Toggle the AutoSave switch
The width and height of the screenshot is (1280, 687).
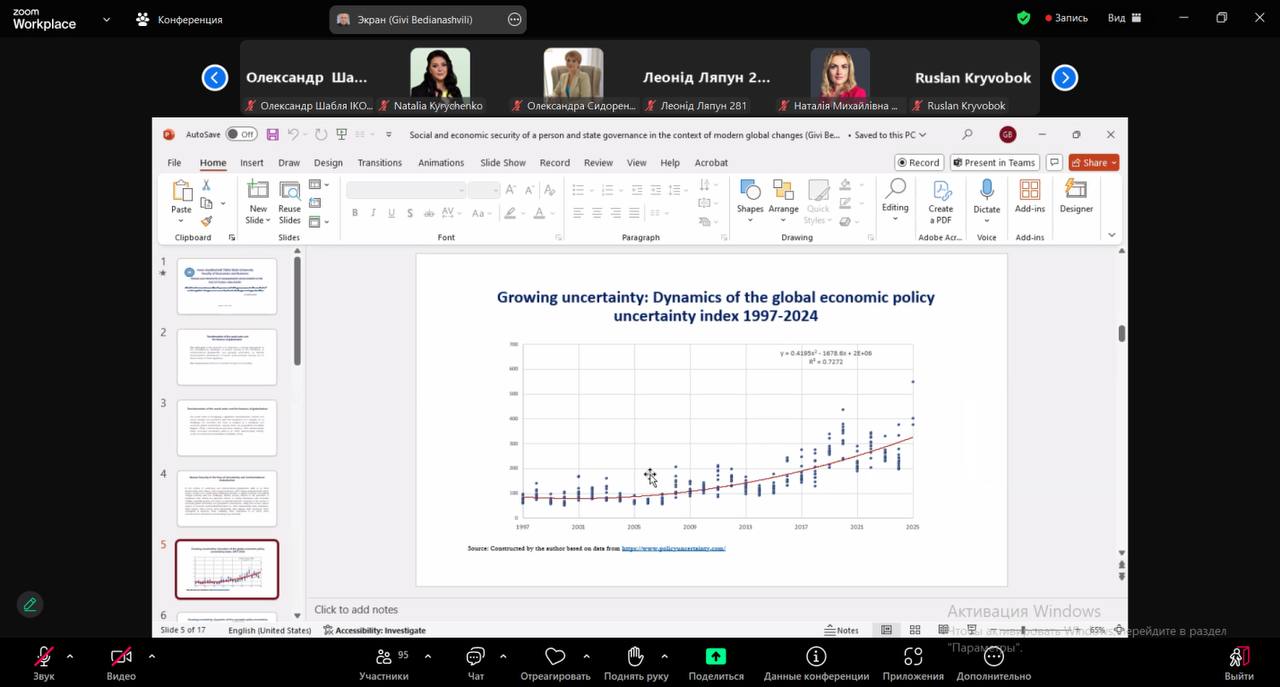pos(240,134)
